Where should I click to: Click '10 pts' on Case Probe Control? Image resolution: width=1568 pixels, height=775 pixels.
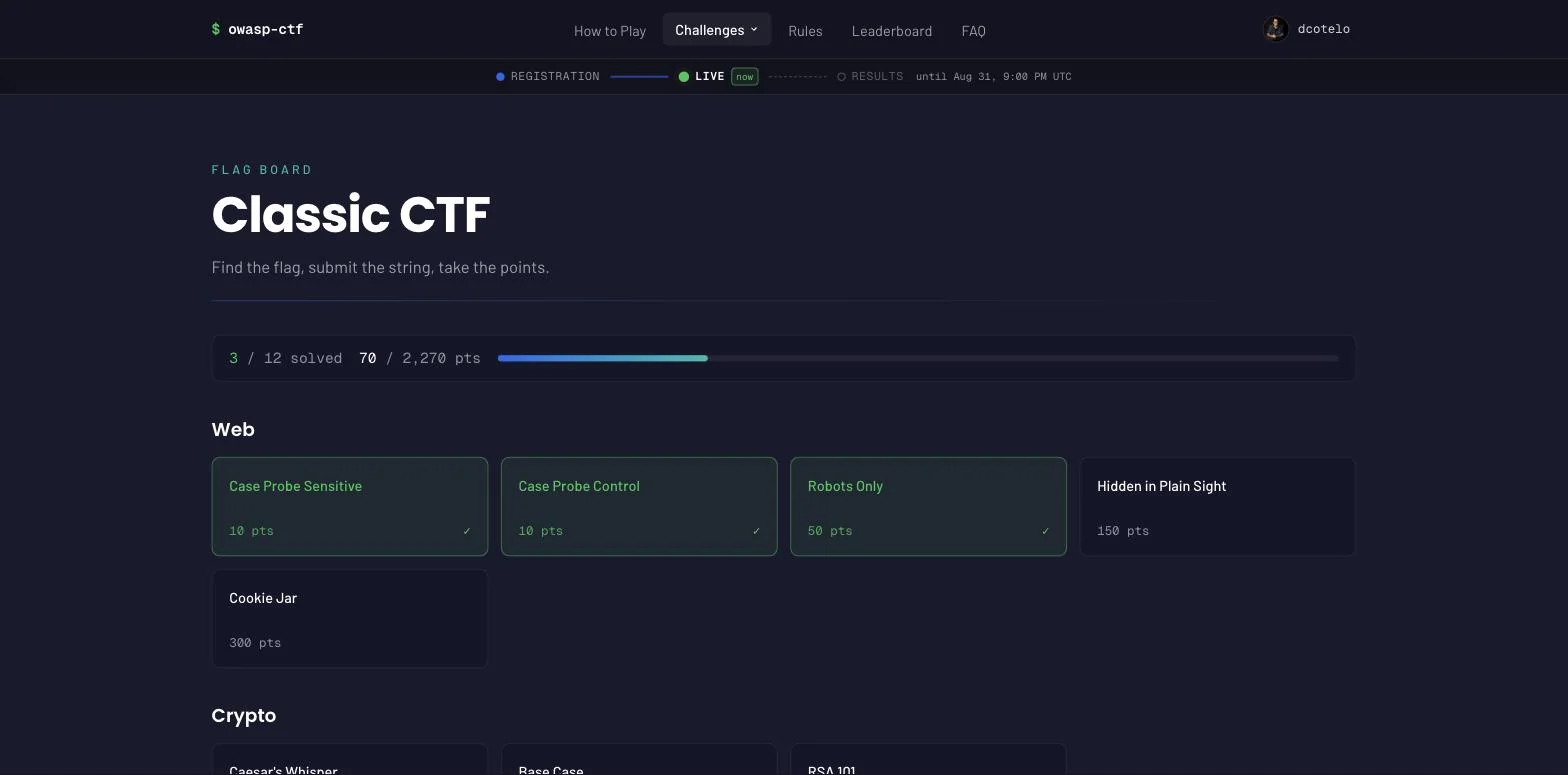point(541,531)
